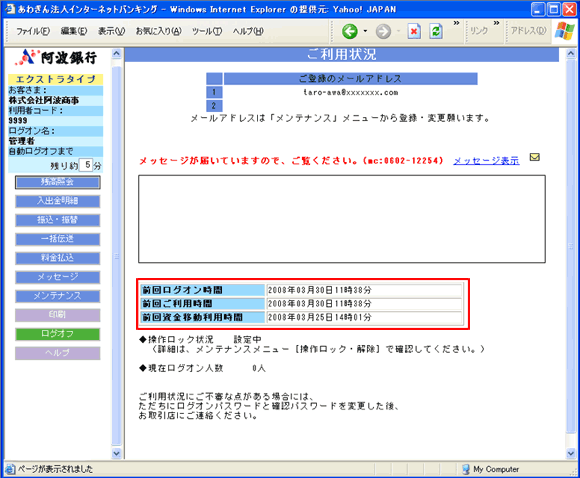Click the main page vertical scrollbar thumb
580x478 pixels.
pos(571,246)
